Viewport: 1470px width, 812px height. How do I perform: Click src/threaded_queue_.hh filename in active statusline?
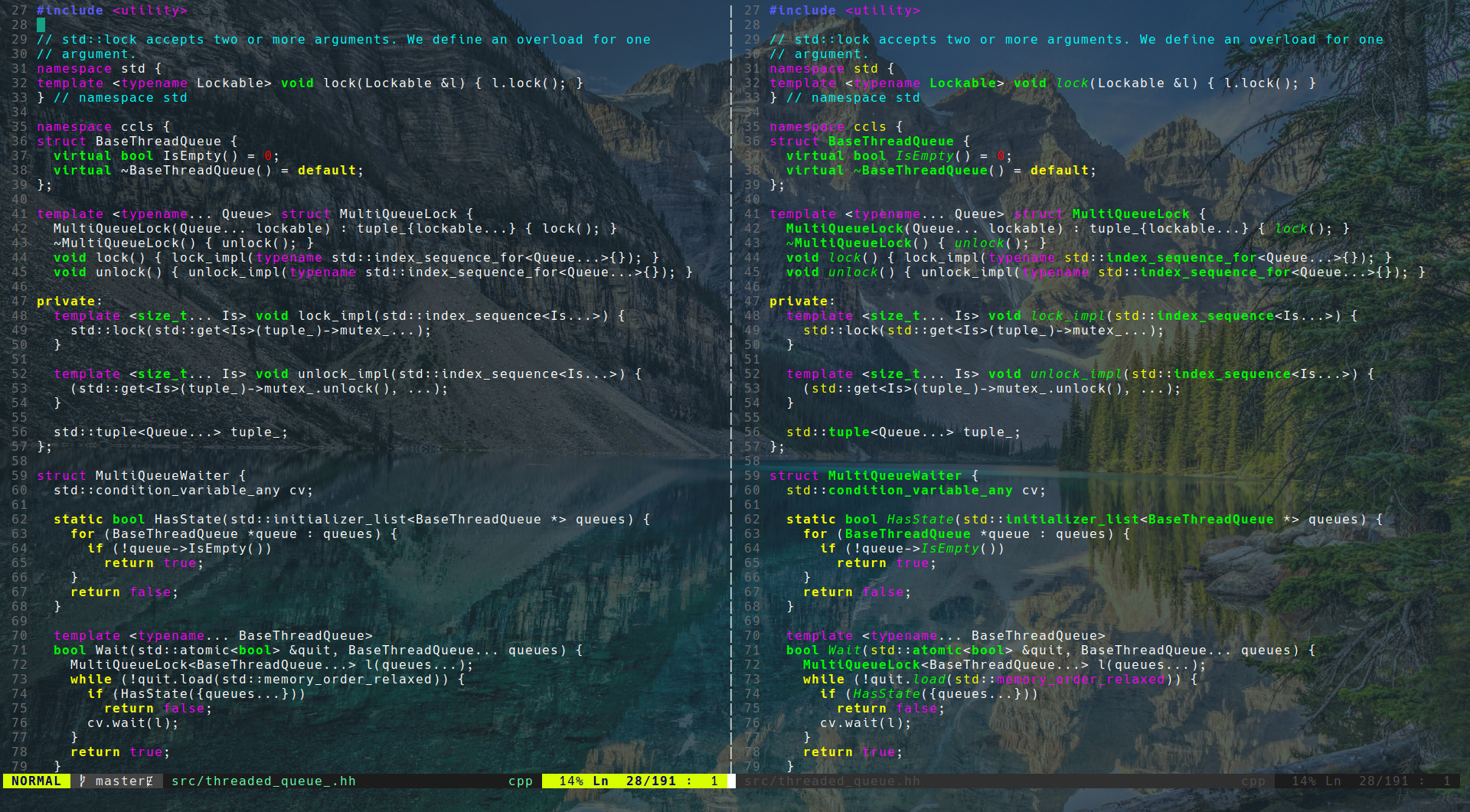[x=263, y=781]
